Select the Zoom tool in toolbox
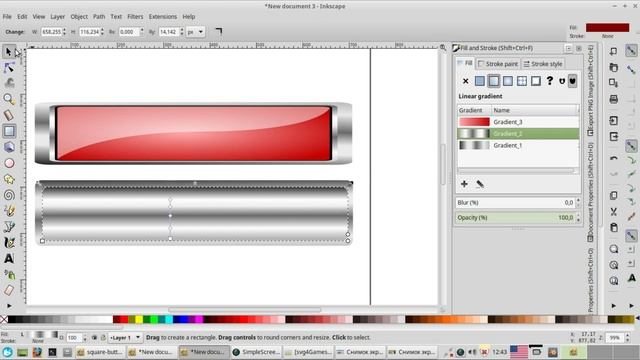This screenshot has height=360, width=640. click(9, 99)
